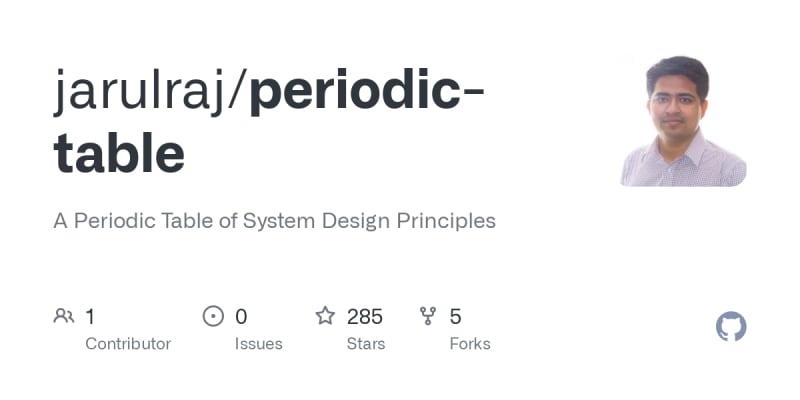The image size is (800, 400).
Task: Select the "Forks" label
Action: click(470, 344)
